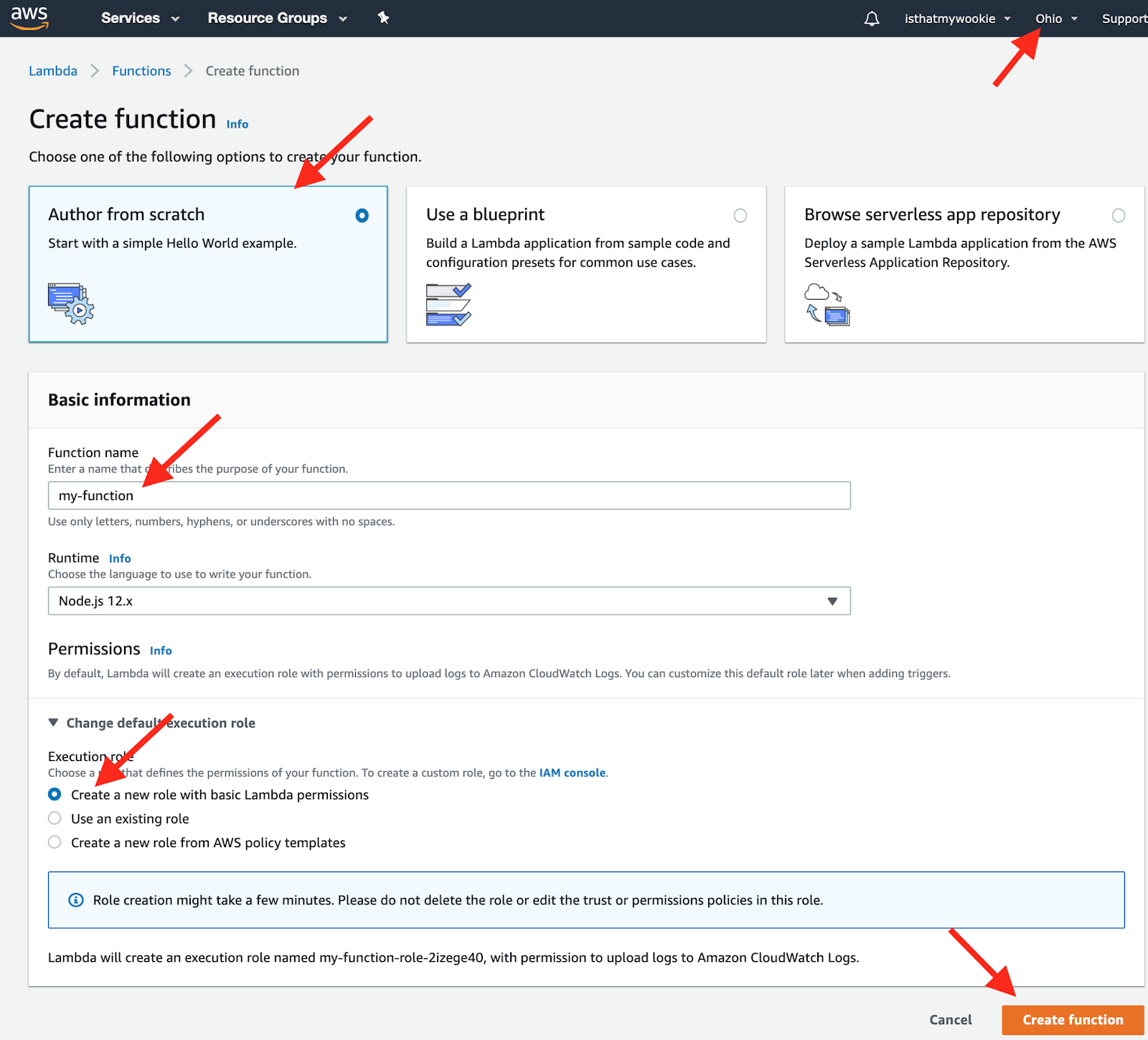Click the blueprint checklist icon
The image size is (1148, 1040).
pyautogui.click(x=447, y=303)
